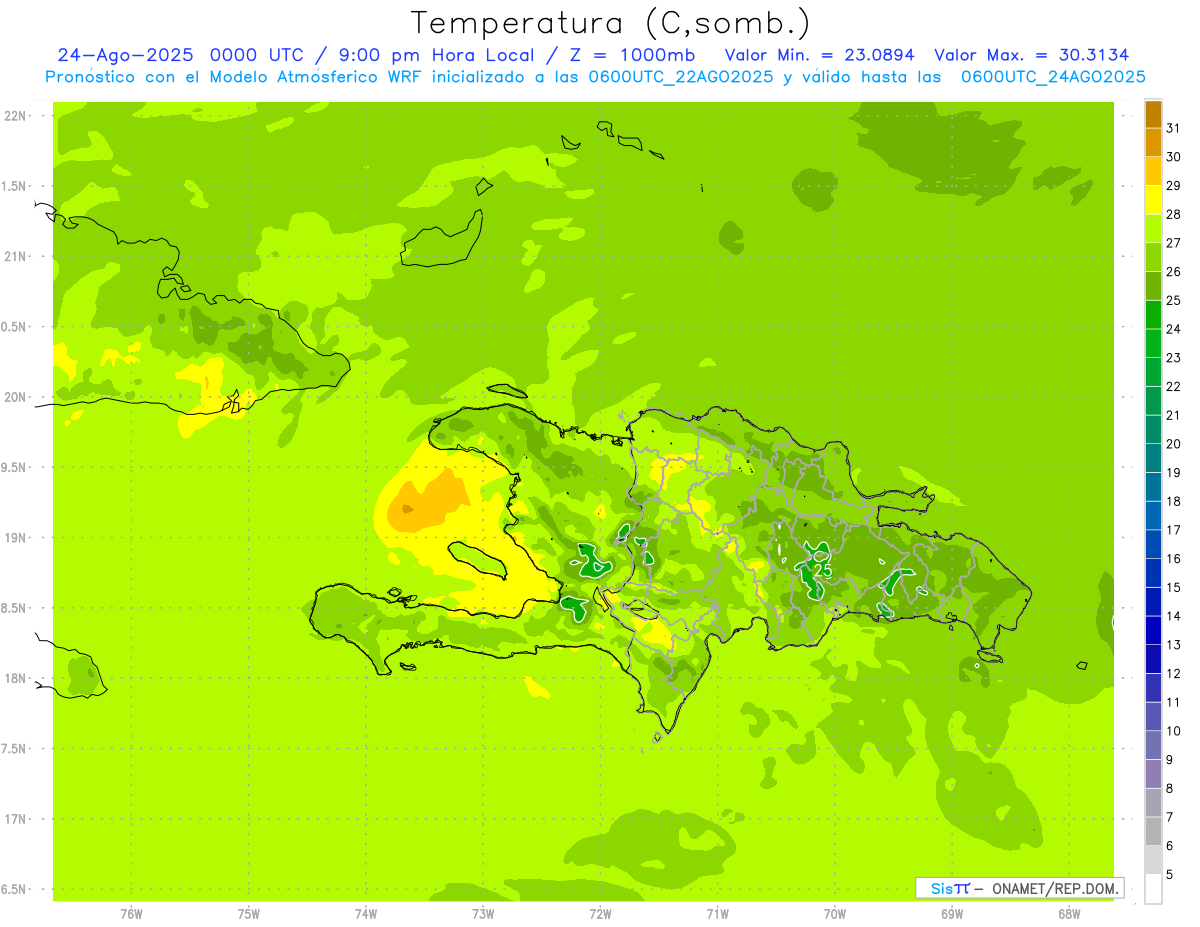Click the "22N" latitude axis label
The height and width of the screenshot is (927, 1200).
(15, 116)
